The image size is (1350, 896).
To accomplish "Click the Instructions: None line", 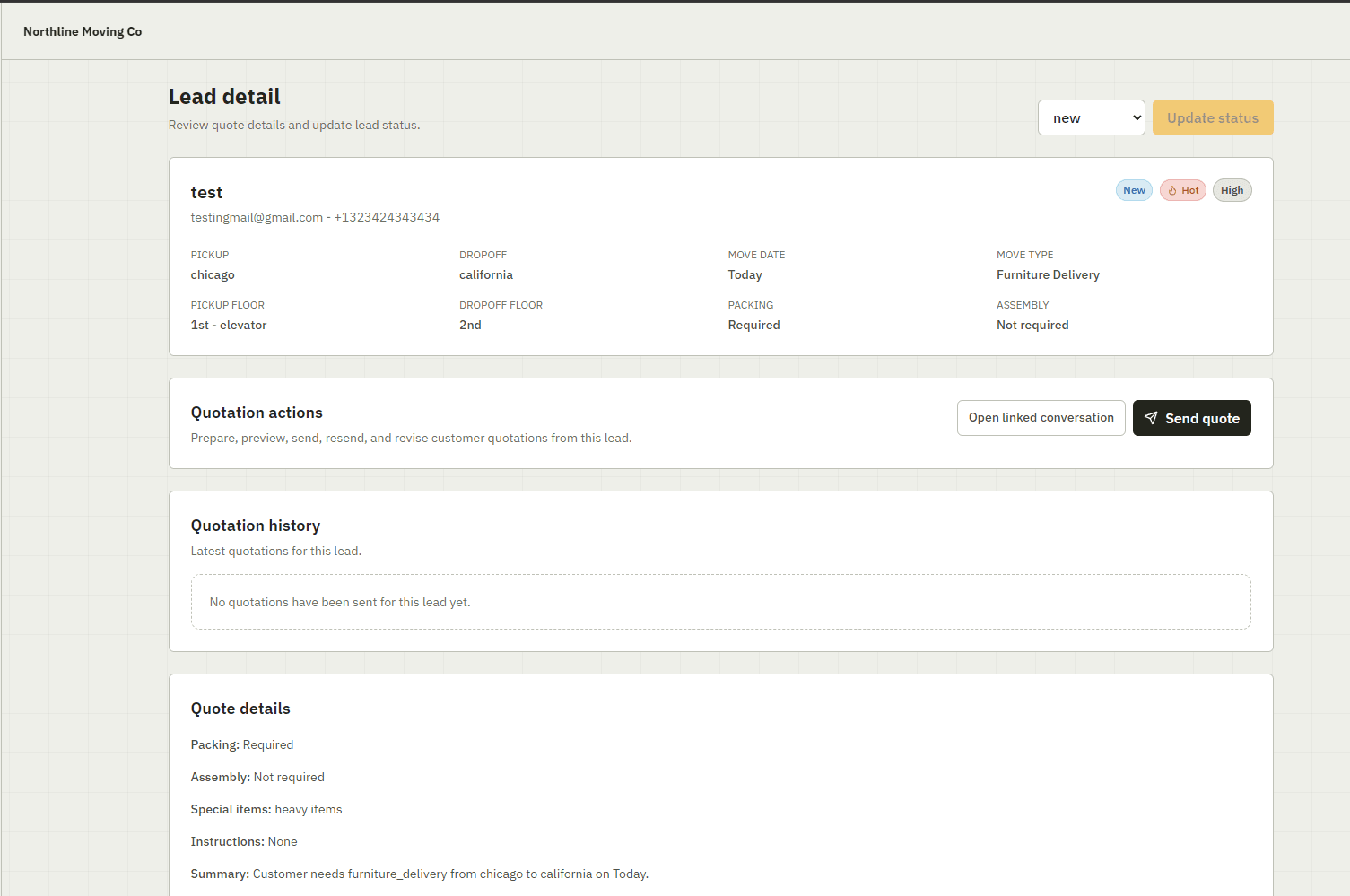I will pos(244,841).
